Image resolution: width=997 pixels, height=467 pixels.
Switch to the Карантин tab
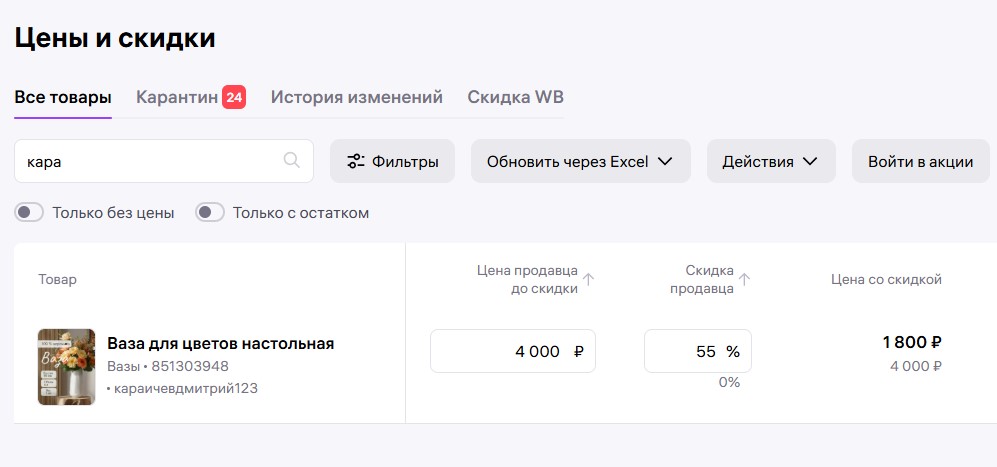[x=176, y=97]
